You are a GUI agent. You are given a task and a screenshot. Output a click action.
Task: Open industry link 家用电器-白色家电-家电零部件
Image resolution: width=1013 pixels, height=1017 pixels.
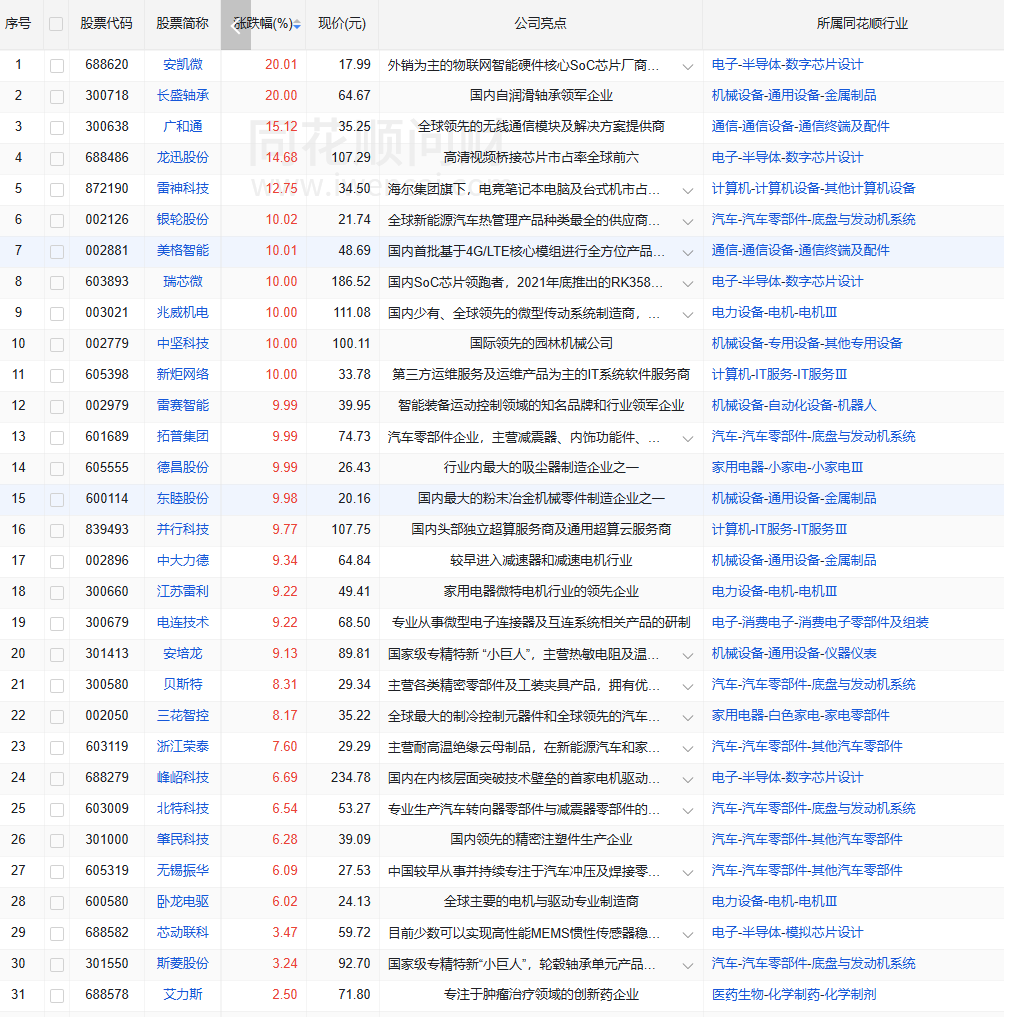tap(800, 716)
